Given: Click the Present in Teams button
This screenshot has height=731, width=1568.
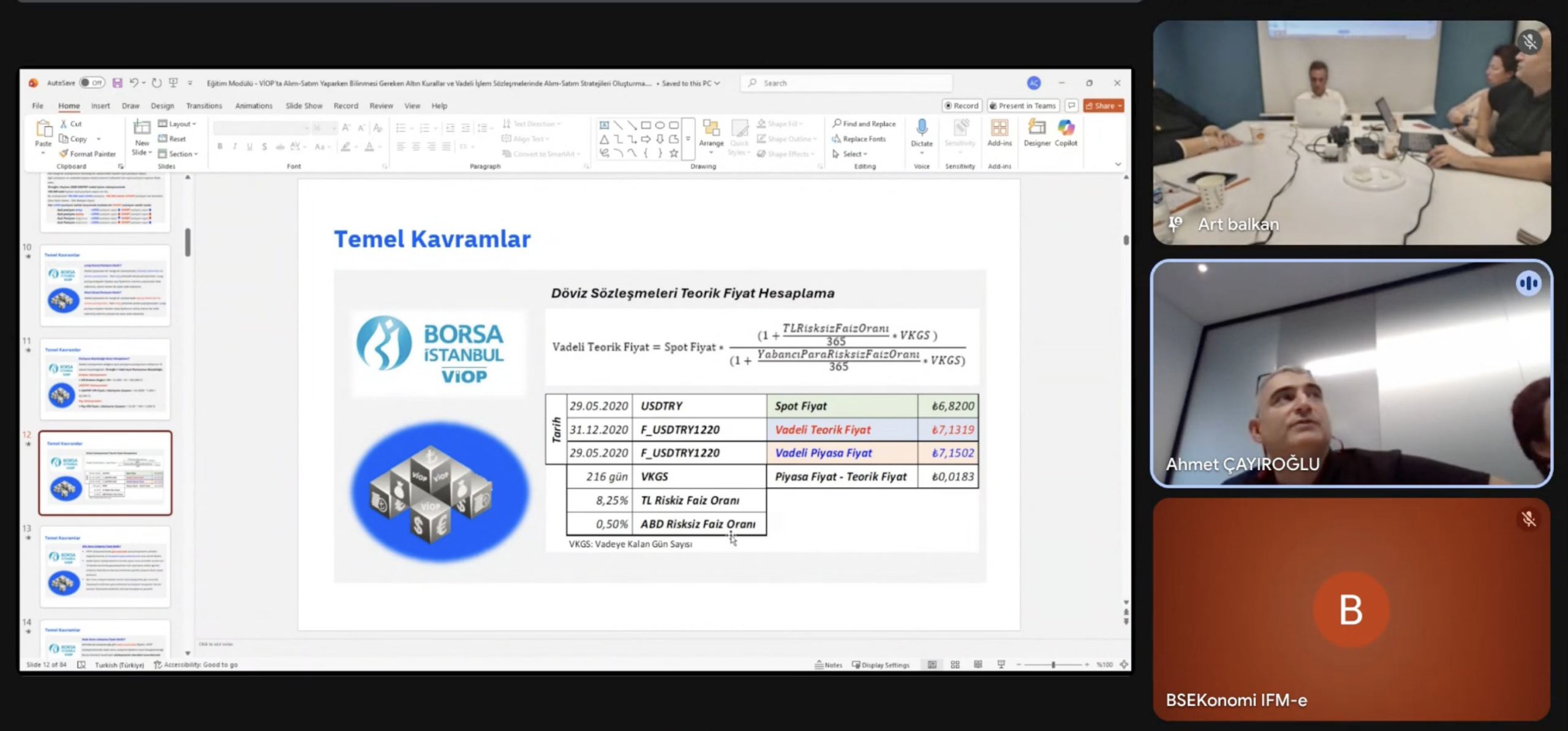Looking at the screenshot, I should 1022,105.
